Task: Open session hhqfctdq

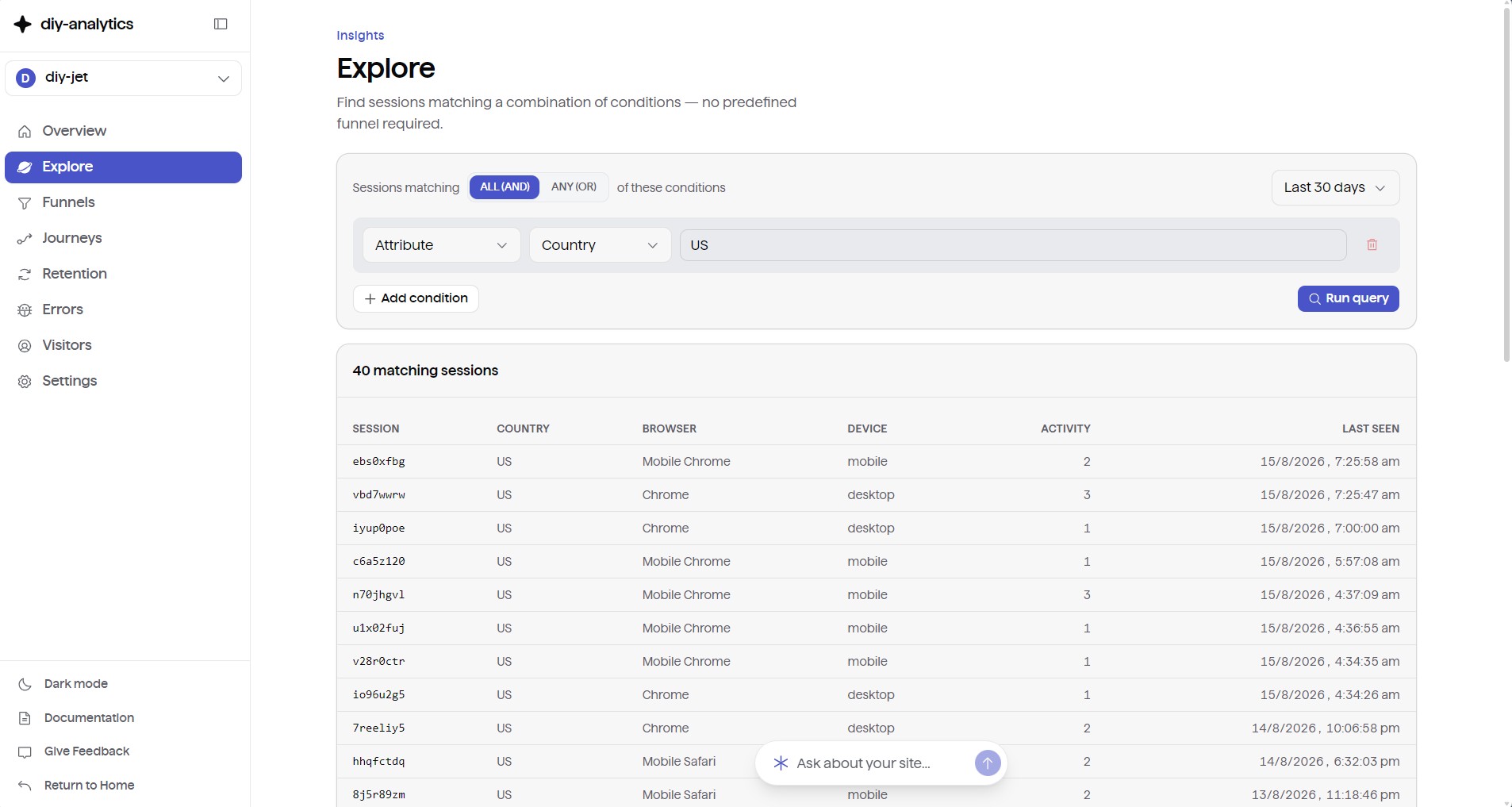Action: (379, 762)
